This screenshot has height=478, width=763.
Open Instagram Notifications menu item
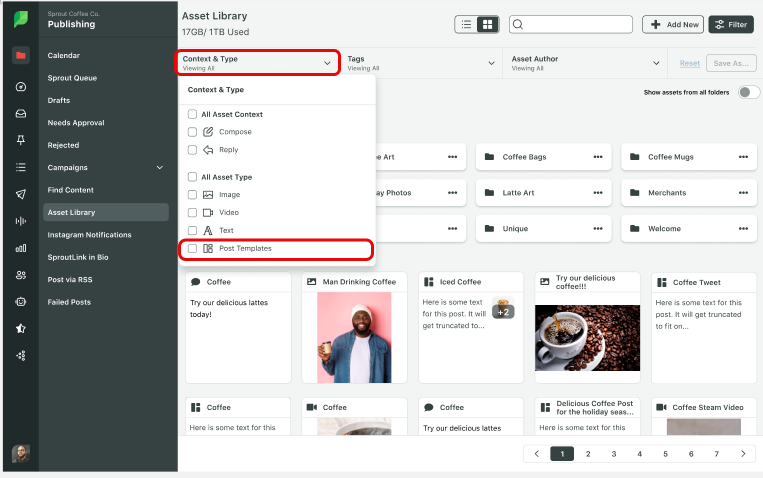[90, 235]
